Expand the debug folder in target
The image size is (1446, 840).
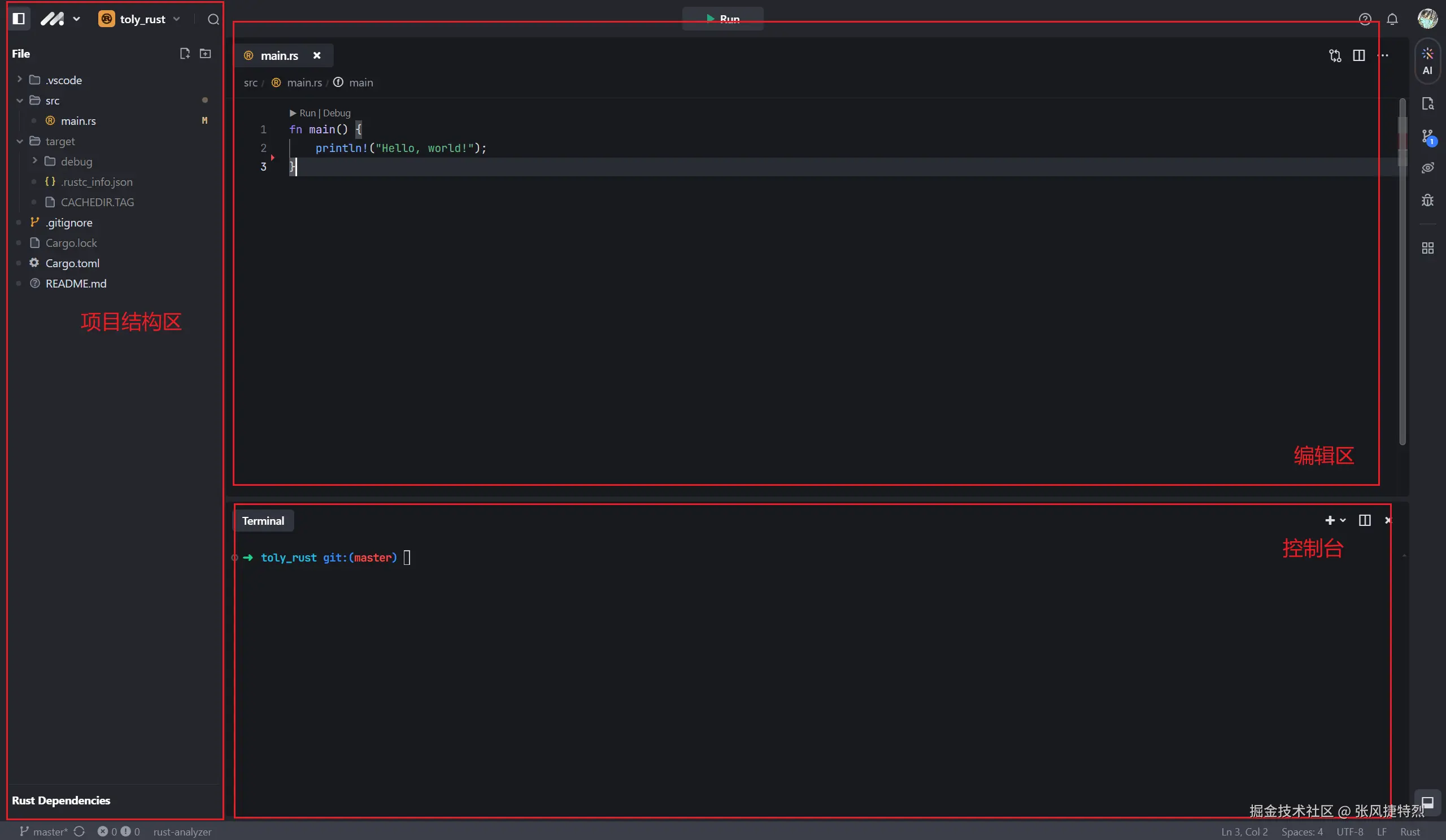point(76,162)
